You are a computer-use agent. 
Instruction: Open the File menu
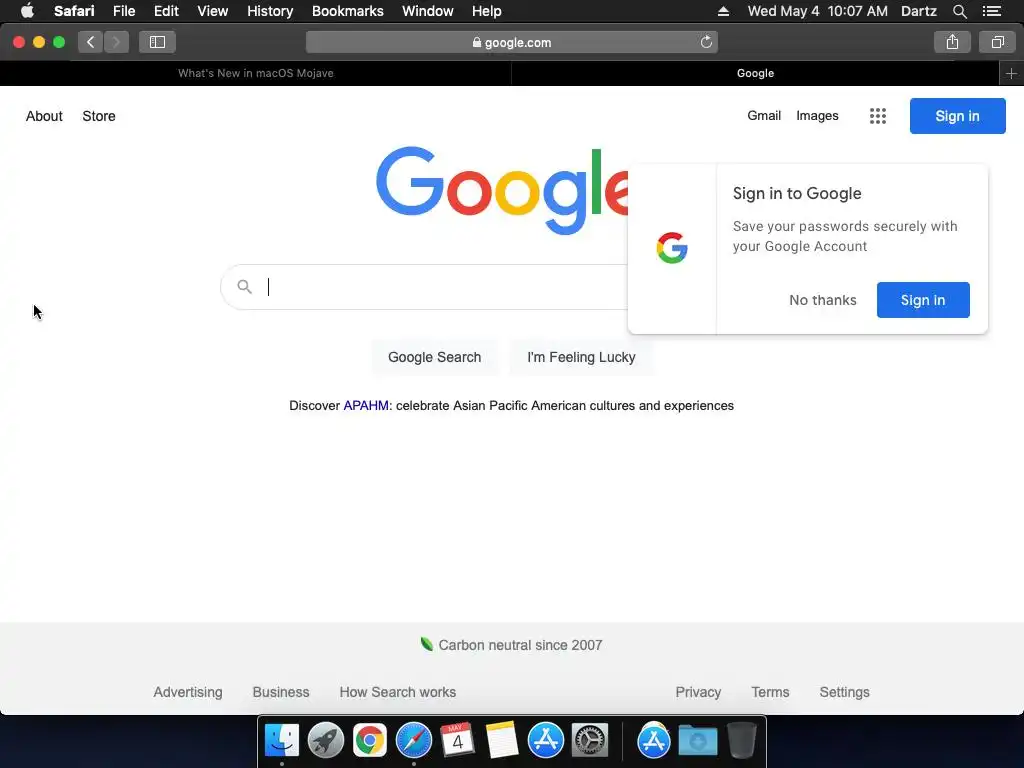[124, 11]
